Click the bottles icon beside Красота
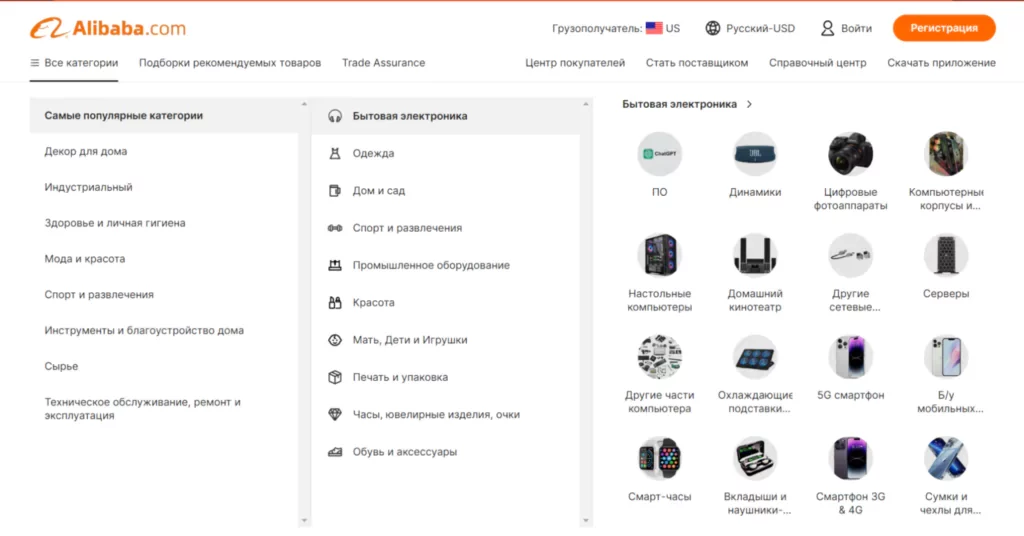The height and width of the screenshot is (536, 1024). (335, 302)
